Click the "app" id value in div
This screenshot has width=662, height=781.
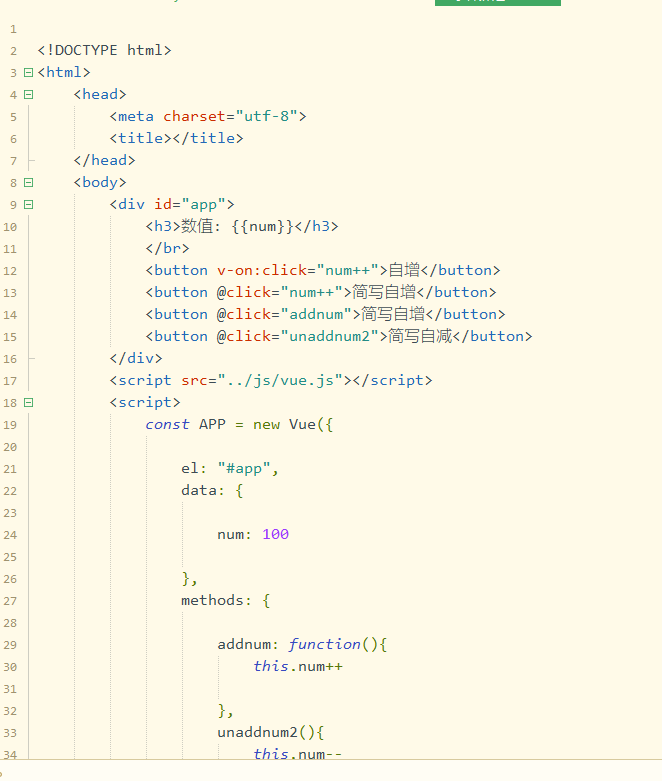click(x=203, y=204)
